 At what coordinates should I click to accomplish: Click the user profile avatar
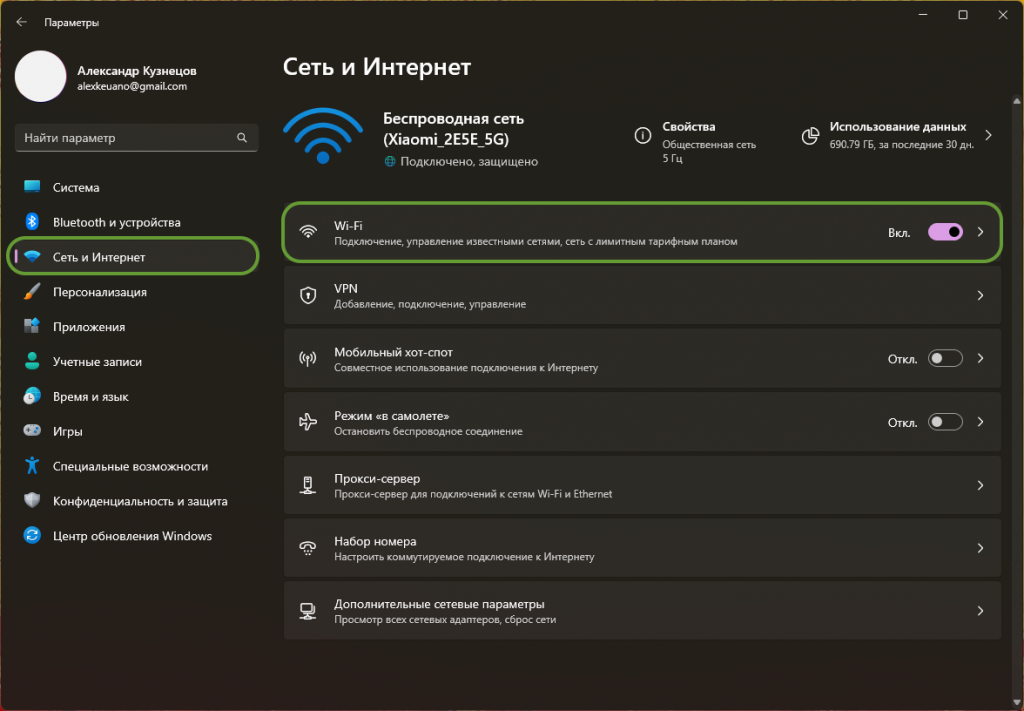(40, 77)
